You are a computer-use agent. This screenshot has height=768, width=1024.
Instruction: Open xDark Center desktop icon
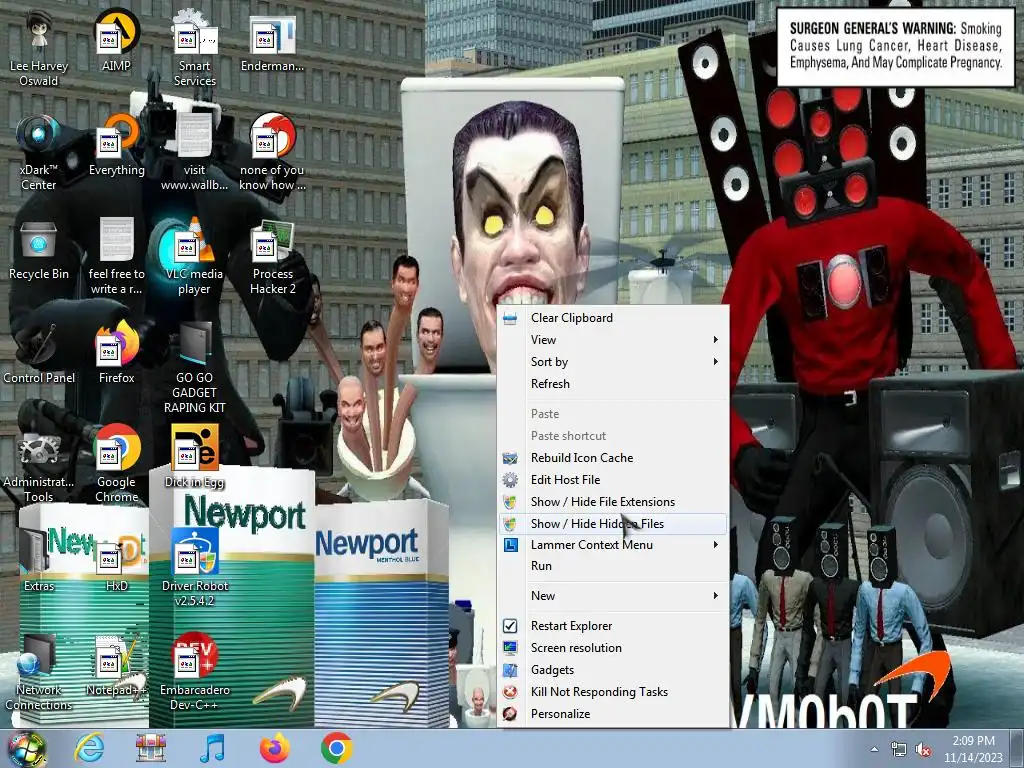(x=39, y=153)
